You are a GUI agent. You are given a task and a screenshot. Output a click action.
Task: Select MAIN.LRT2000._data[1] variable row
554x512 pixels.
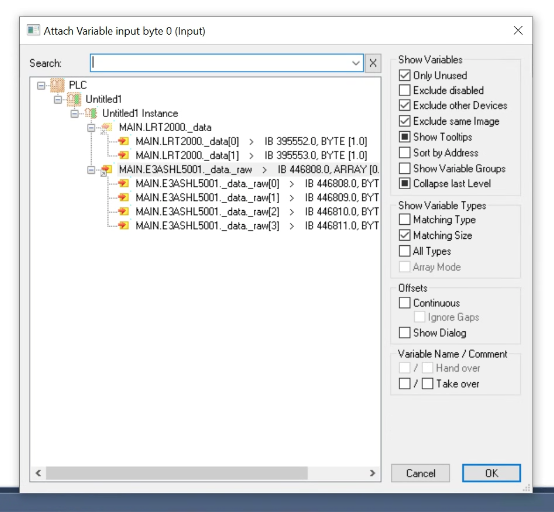tap(251, 155)
